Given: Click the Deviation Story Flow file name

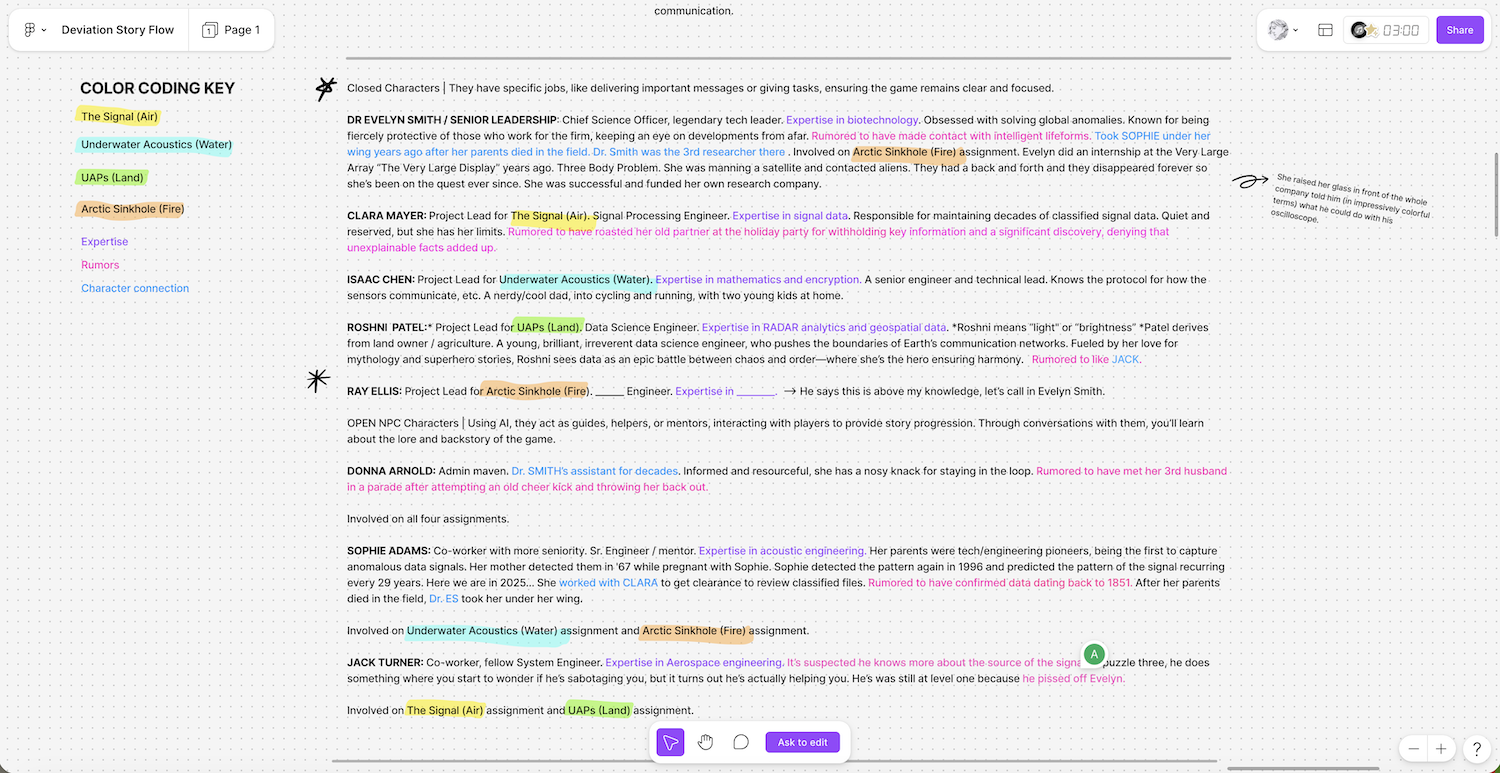Looking at the screenshot, I should (x=118, y=30).
